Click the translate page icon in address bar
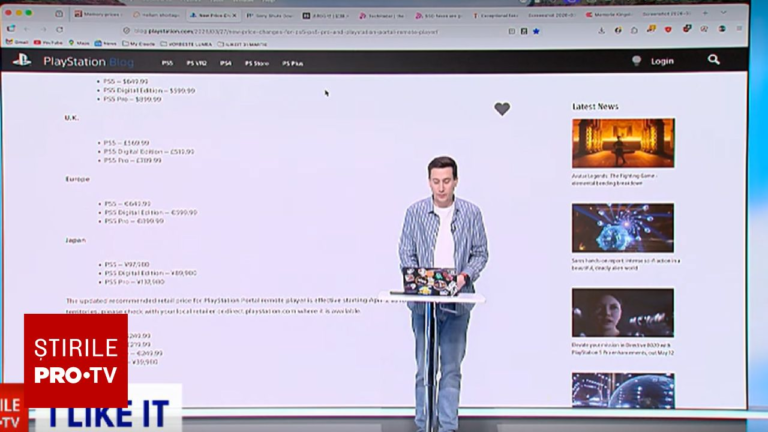This screenshot has height=432, width=768. click(x=524, y=31)
